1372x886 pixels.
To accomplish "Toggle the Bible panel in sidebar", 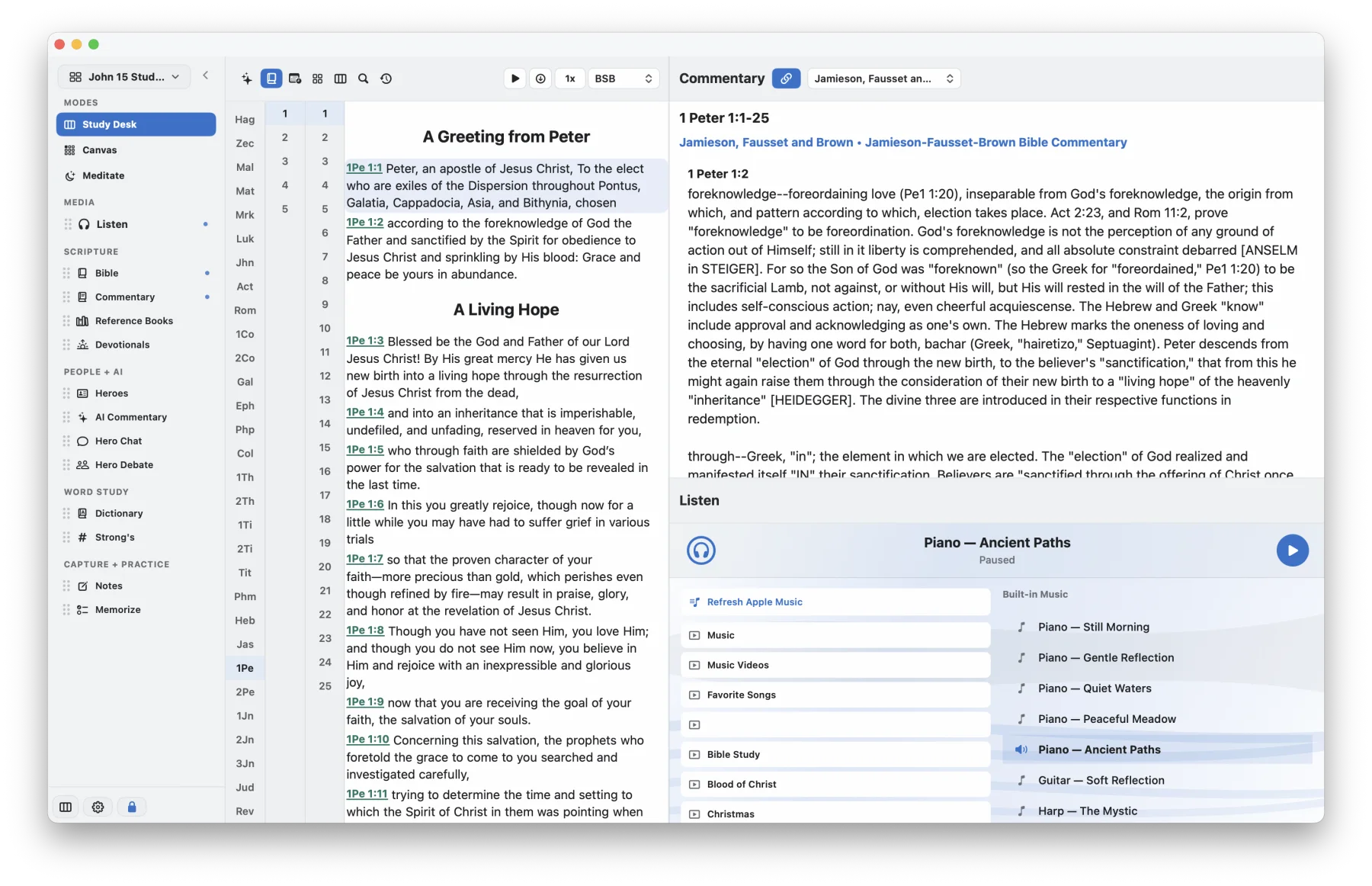I will click(x=136, y=273).
